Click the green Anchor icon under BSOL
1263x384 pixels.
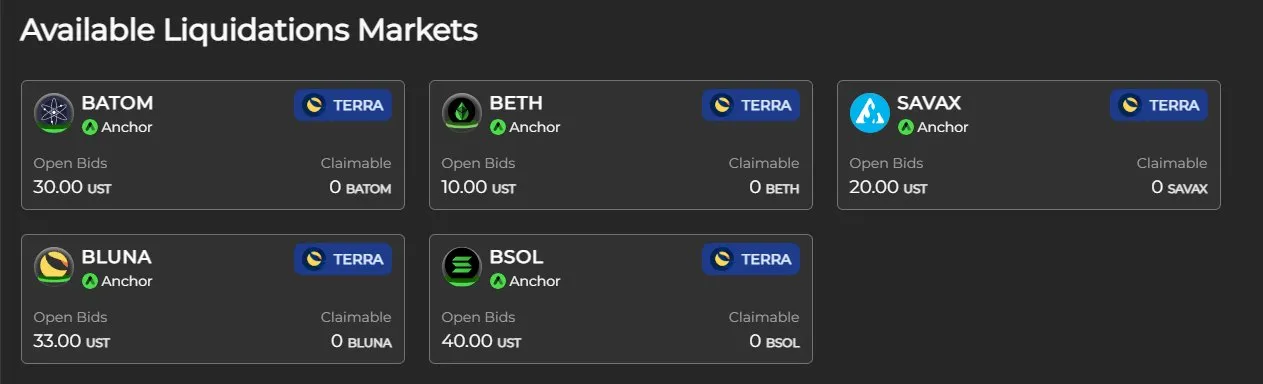pos(498,281)
